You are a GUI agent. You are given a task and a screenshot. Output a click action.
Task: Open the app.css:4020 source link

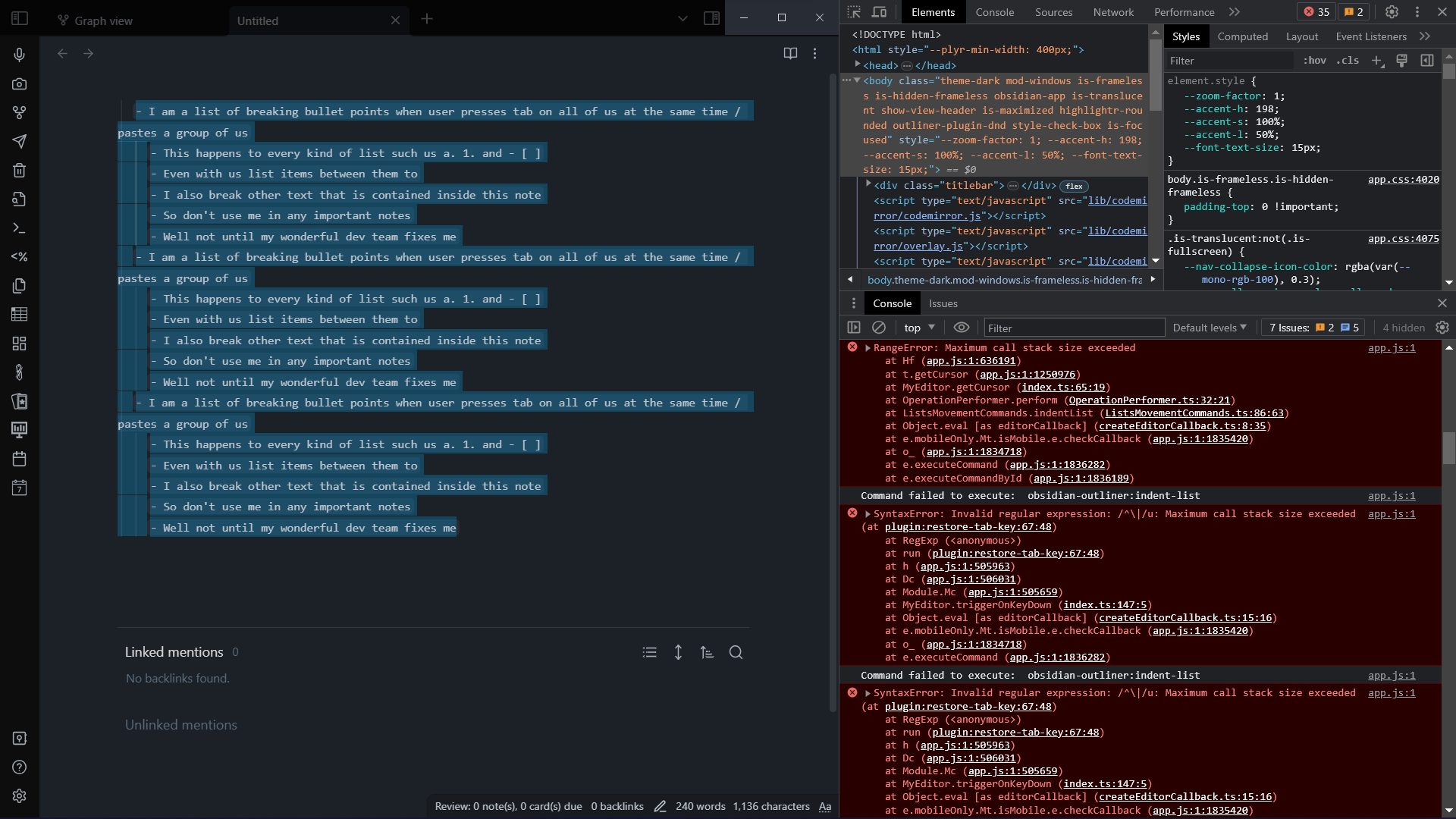point(1403,180)
